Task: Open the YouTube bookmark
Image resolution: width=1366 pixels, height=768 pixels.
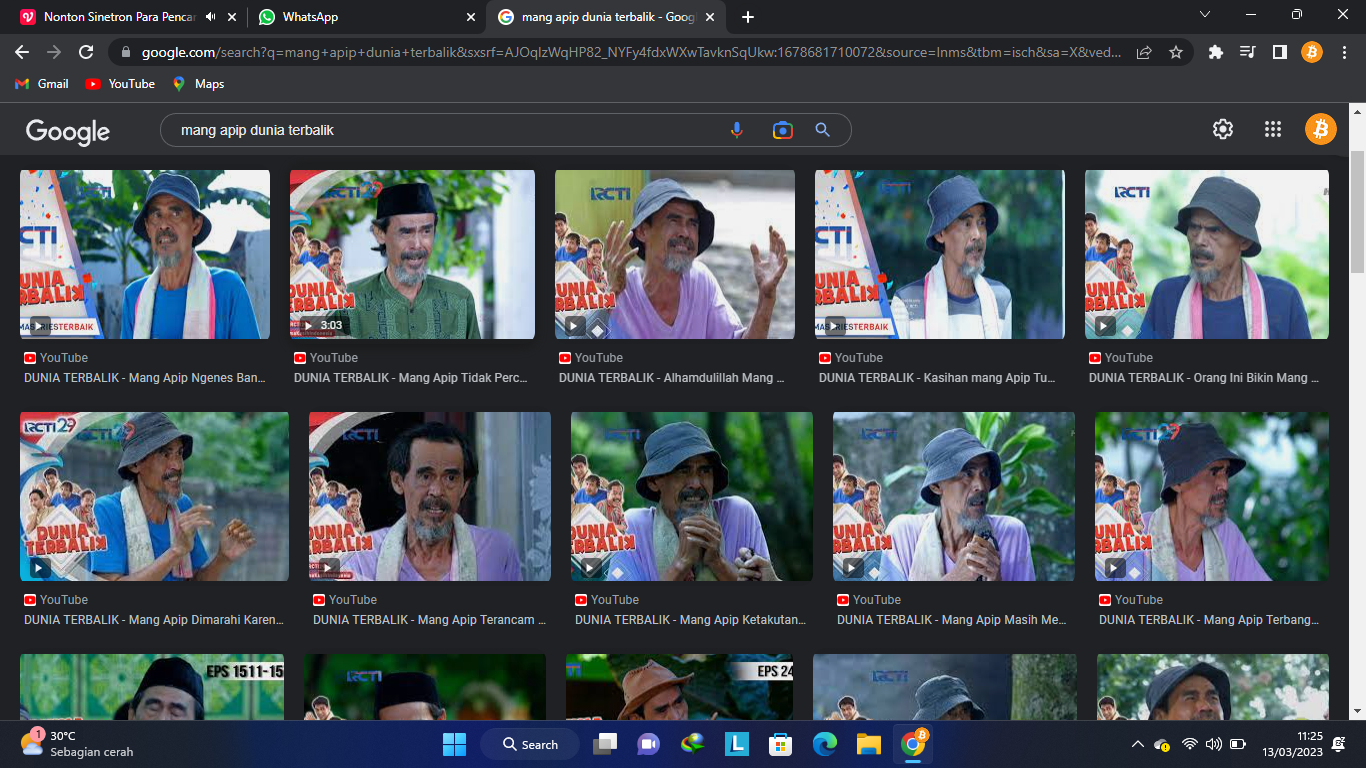Action: (x=120, y=84)
